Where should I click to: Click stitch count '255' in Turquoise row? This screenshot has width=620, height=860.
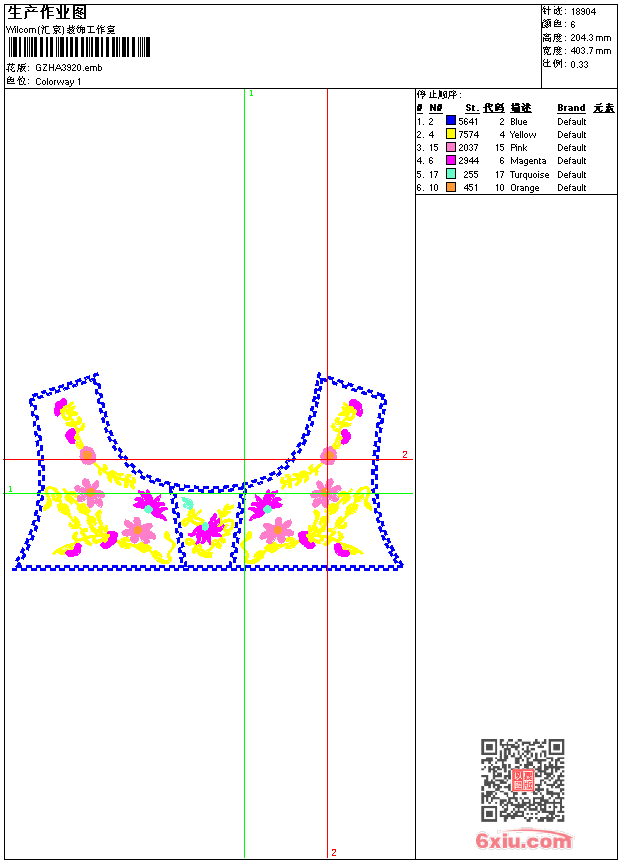coord(471,174)
